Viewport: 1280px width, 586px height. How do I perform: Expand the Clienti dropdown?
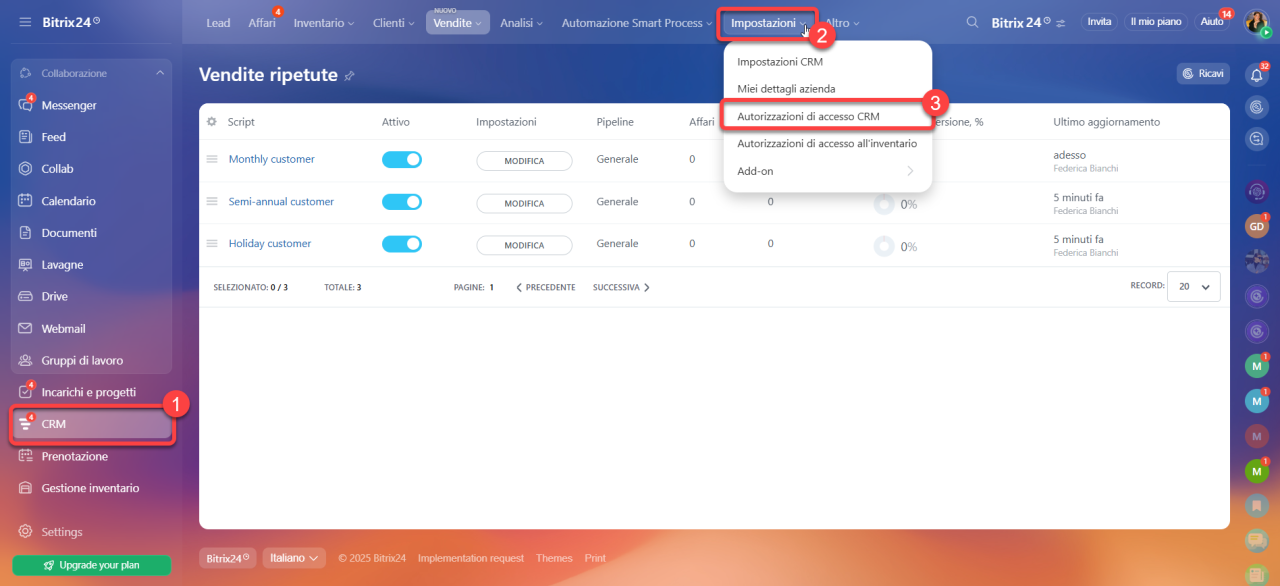pos(394,22)
